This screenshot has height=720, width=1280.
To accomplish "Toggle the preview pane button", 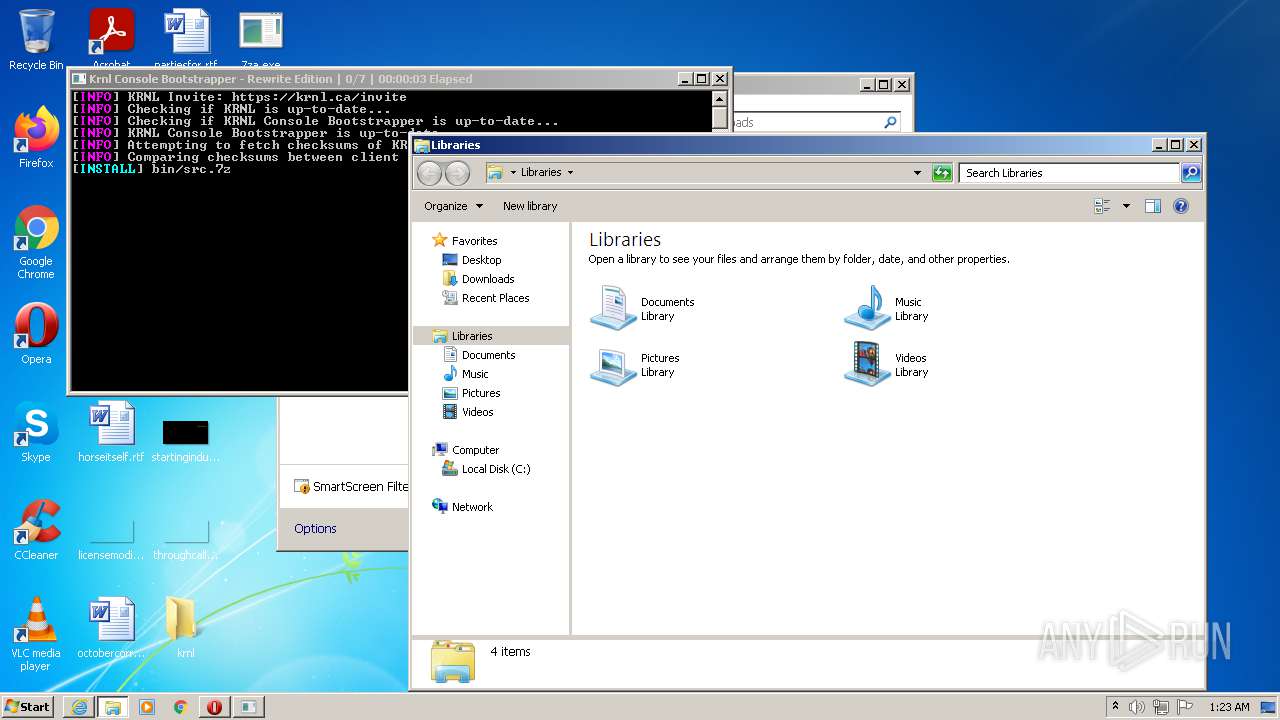I will tap(1153, 206).
